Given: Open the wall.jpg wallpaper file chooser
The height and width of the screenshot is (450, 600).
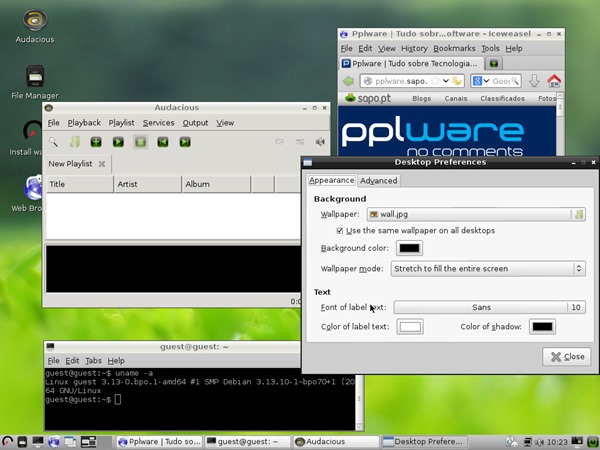Looking at the screenshot, I should (476, 214).
